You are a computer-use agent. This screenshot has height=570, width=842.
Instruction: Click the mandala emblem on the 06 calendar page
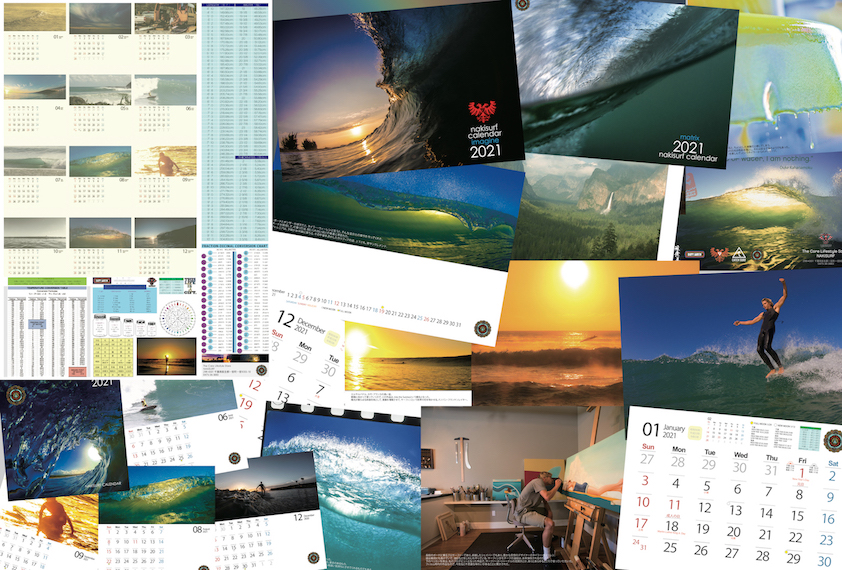click(x=234, y=458)
